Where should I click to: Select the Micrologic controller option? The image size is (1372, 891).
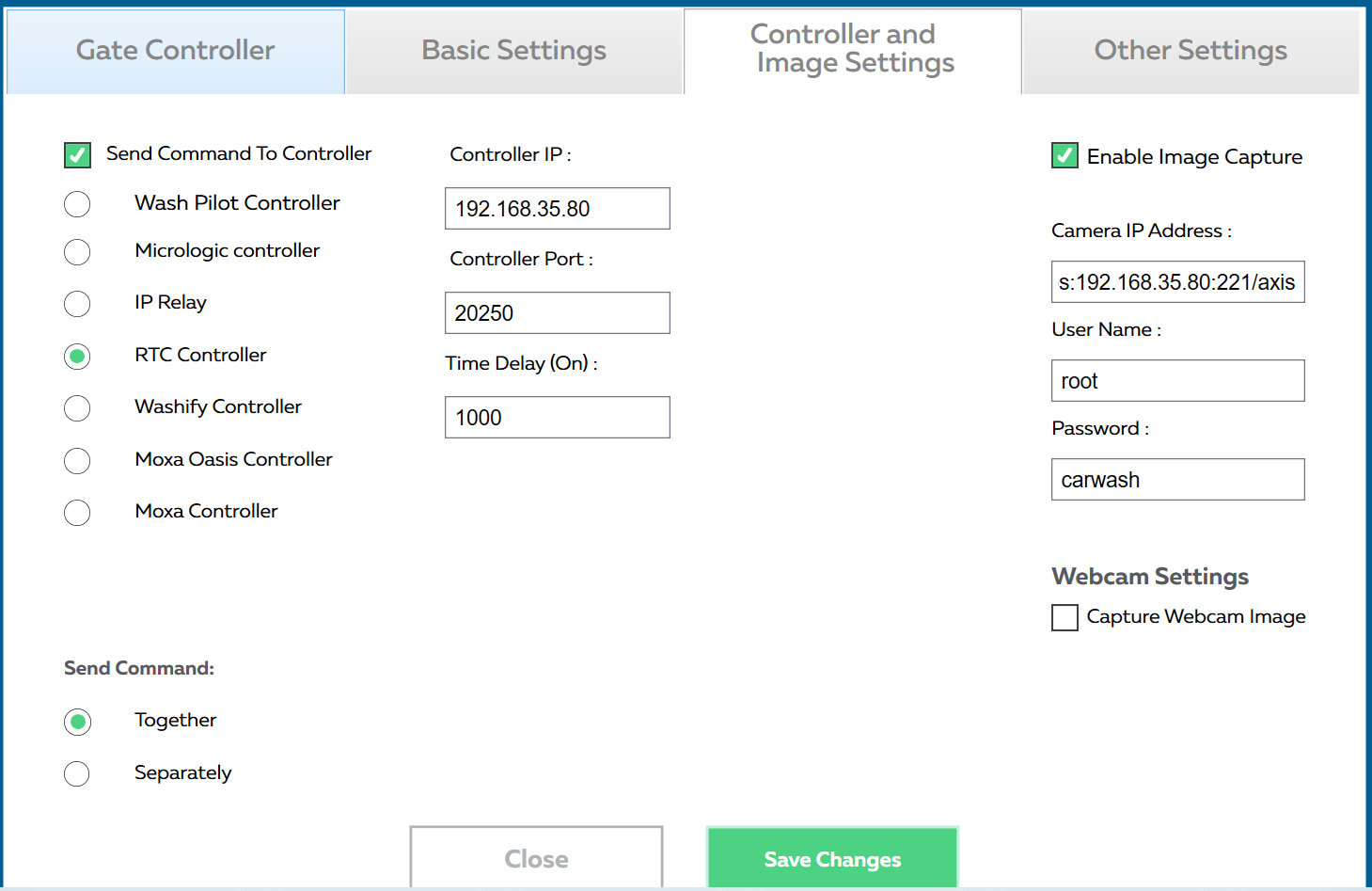click(77, 252)
